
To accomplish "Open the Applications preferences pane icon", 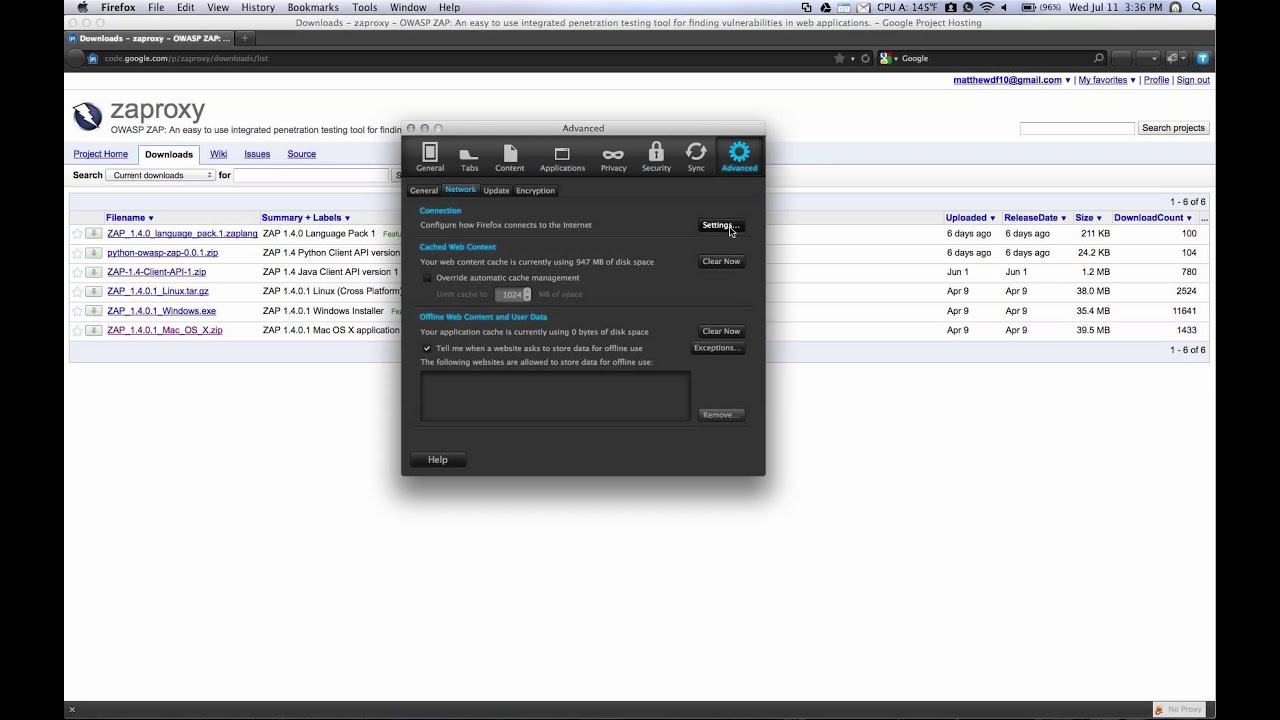I will tap(562, 157).
